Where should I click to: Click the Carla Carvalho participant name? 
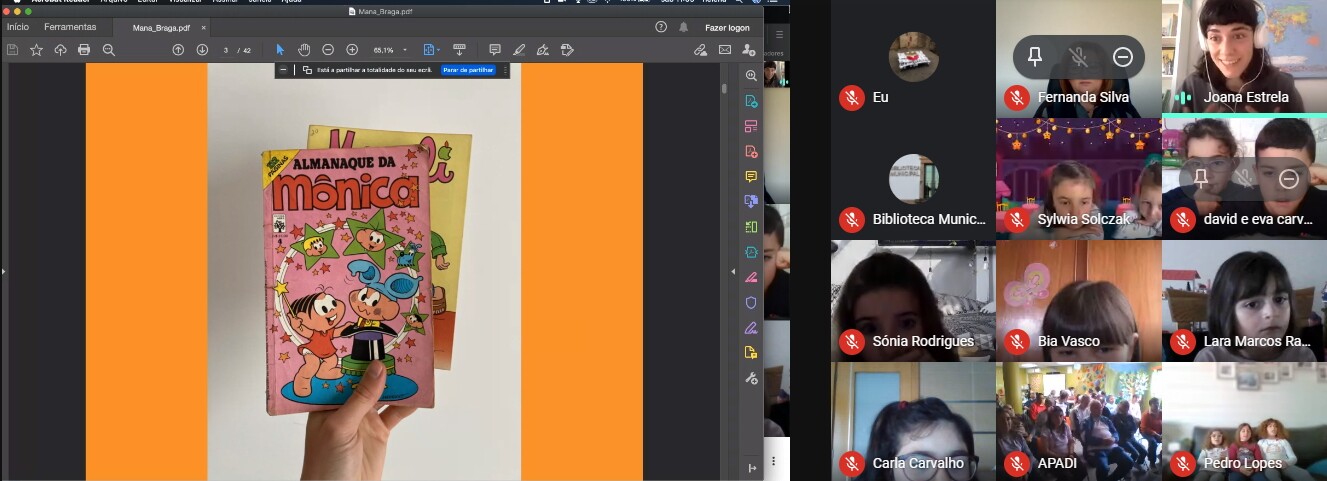pyautogui.click(x=918, y=463)
